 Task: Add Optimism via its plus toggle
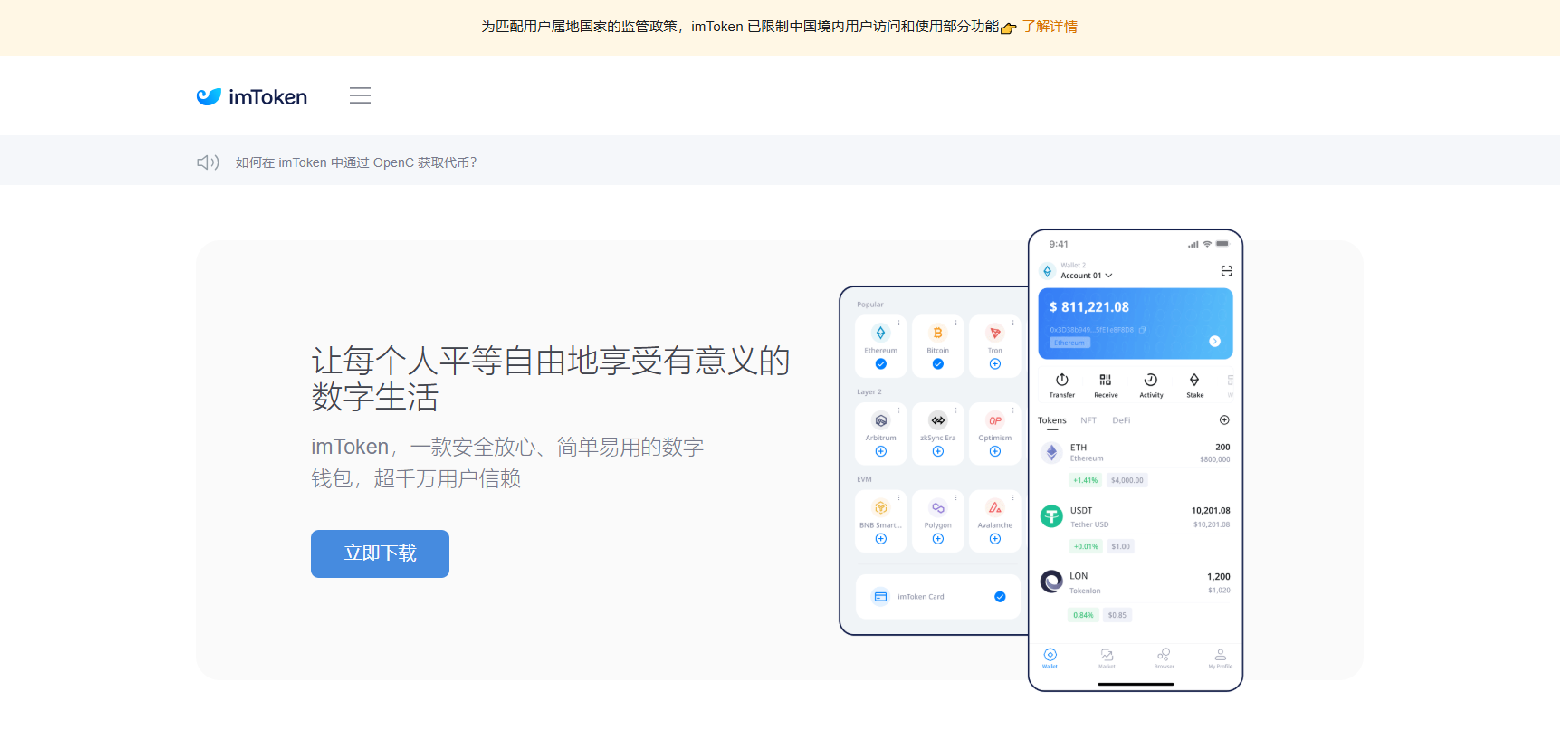[x=995, y=451]
